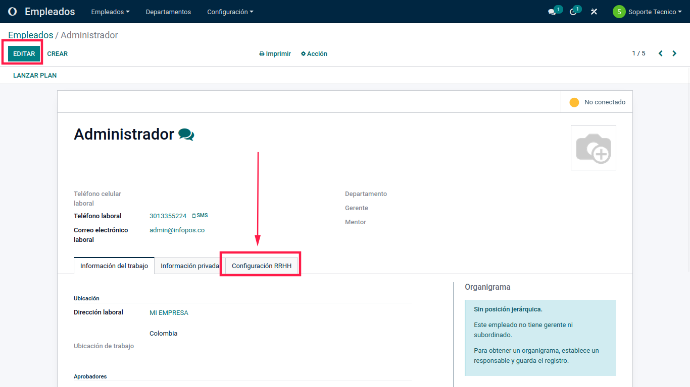The height and width of the screenshot is (387, 690).
Task: Go to previous record with left arrow
Action: point(660,53)
